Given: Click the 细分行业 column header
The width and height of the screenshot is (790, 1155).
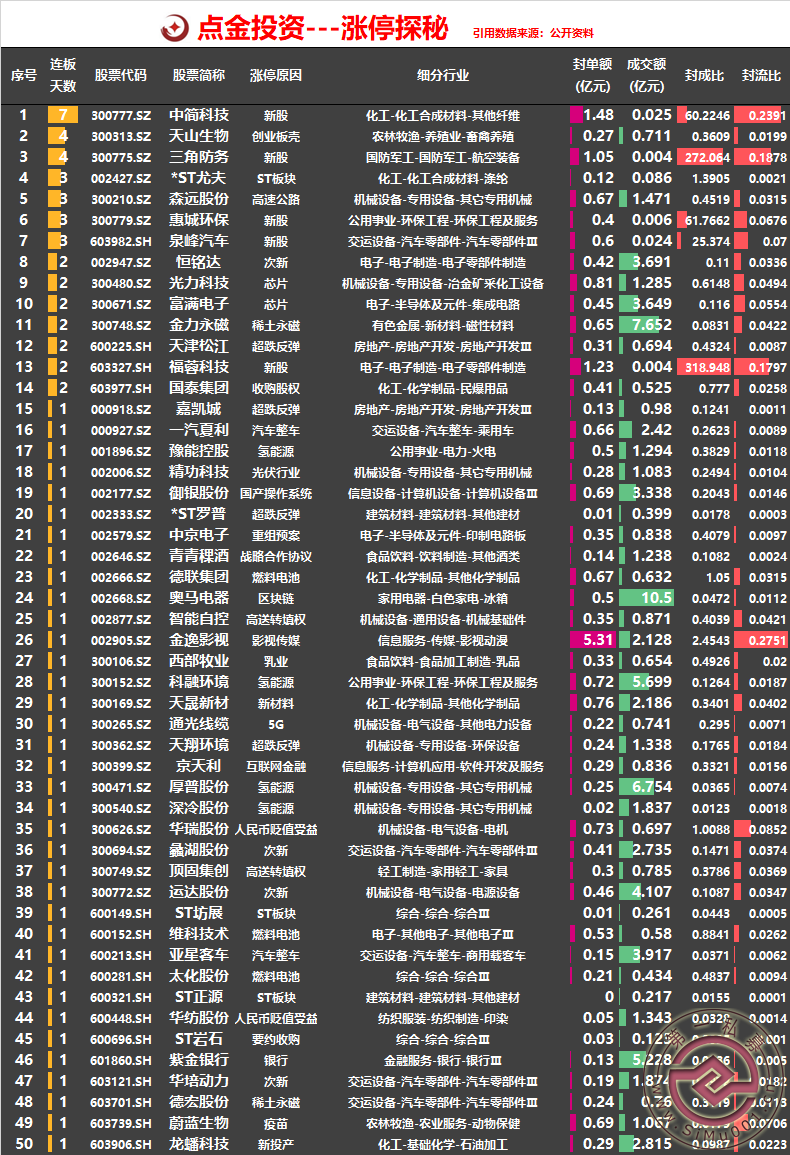Looking at the screenshot, I should tap(442, 75).
